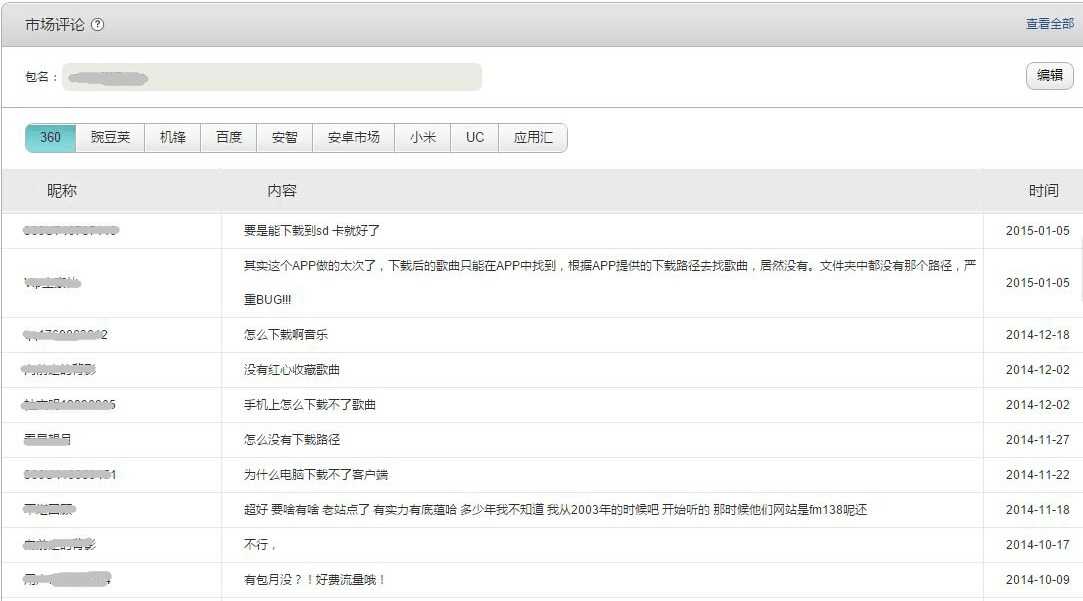Open the 查看全部 link

[x=1049, y=24]
